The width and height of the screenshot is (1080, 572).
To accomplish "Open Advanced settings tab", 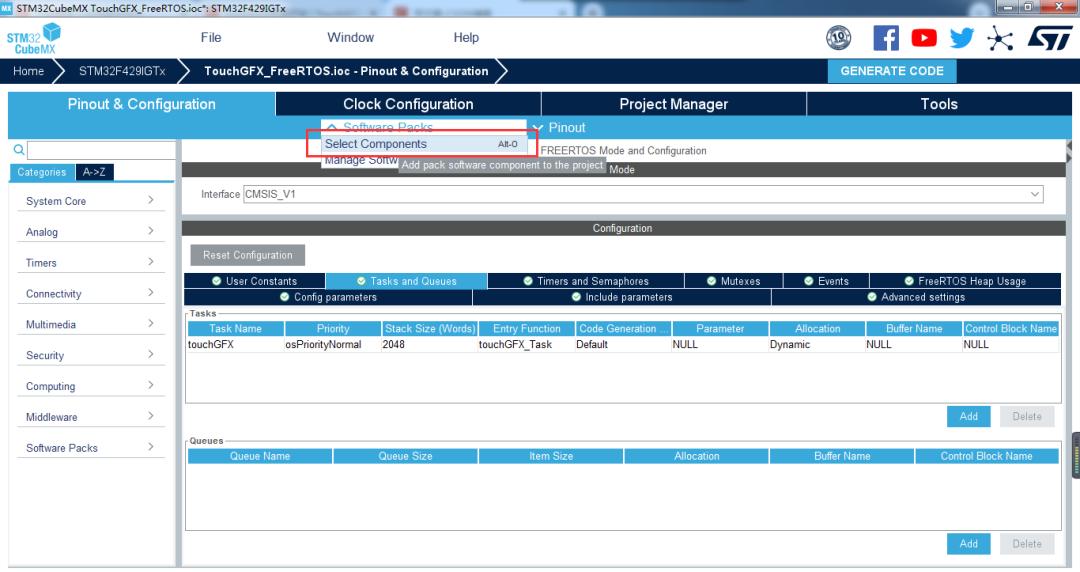I will tap(916, 297).
